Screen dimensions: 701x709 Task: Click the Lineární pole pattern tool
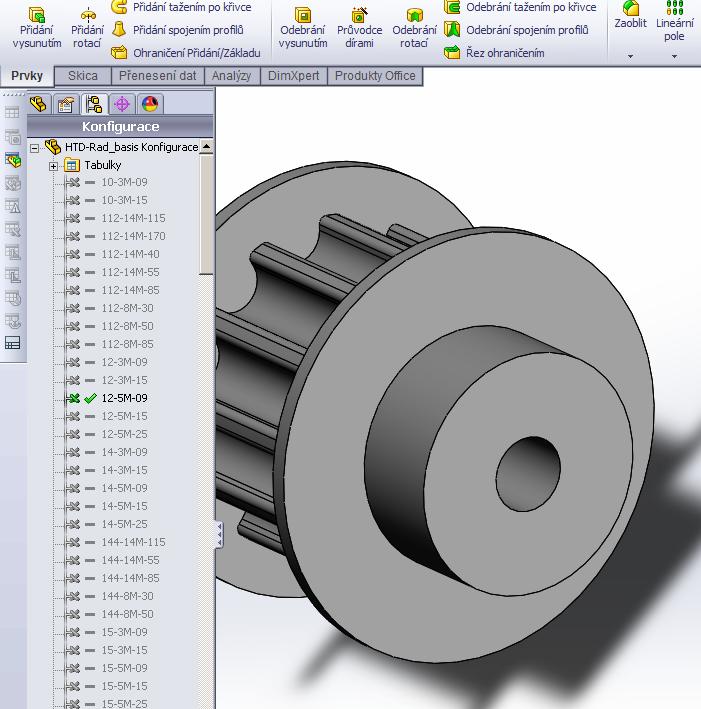[x=675, y=22]
